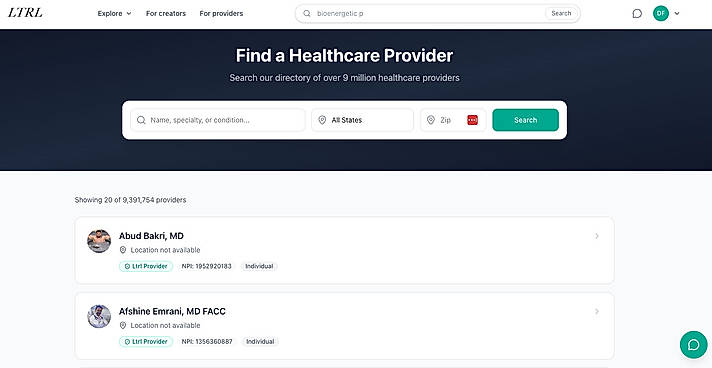Open the Explore dropdown menu
The image size is (712, 368).
(x=114, y=14)
